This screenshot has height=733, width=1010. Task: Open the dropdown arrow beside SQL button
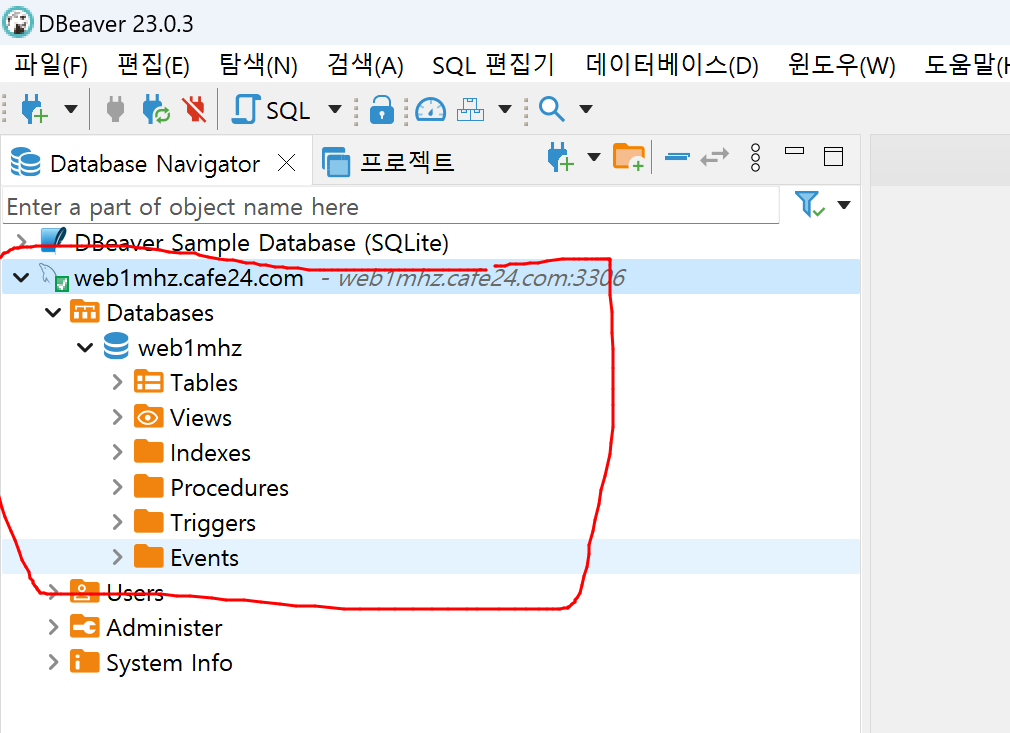point(335,109)
